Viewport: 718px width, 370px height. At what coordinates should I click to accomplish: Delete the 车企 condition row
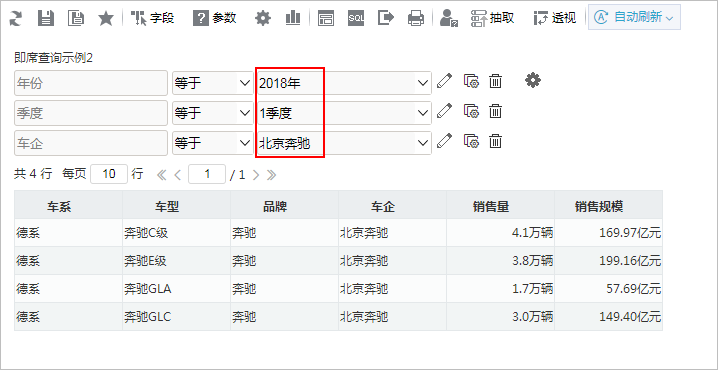click(x=495, y=141)
